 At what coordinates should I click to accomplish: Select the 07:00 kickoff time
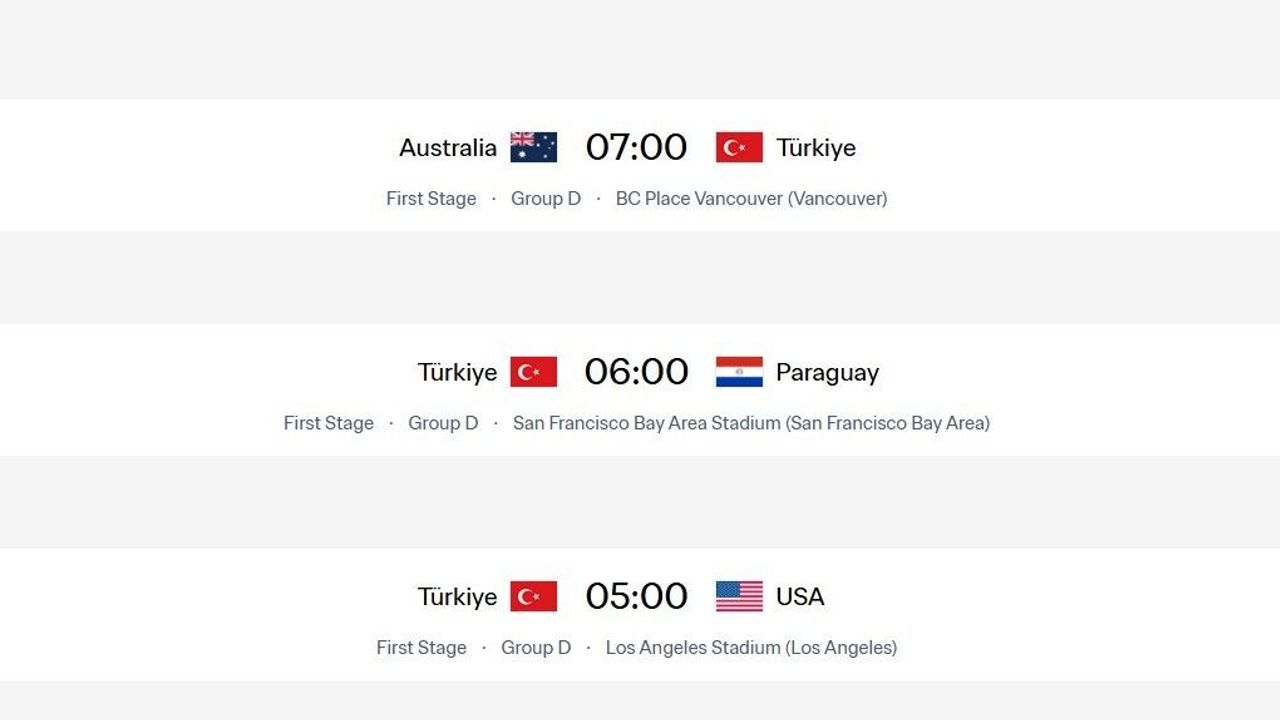[636, 147]
